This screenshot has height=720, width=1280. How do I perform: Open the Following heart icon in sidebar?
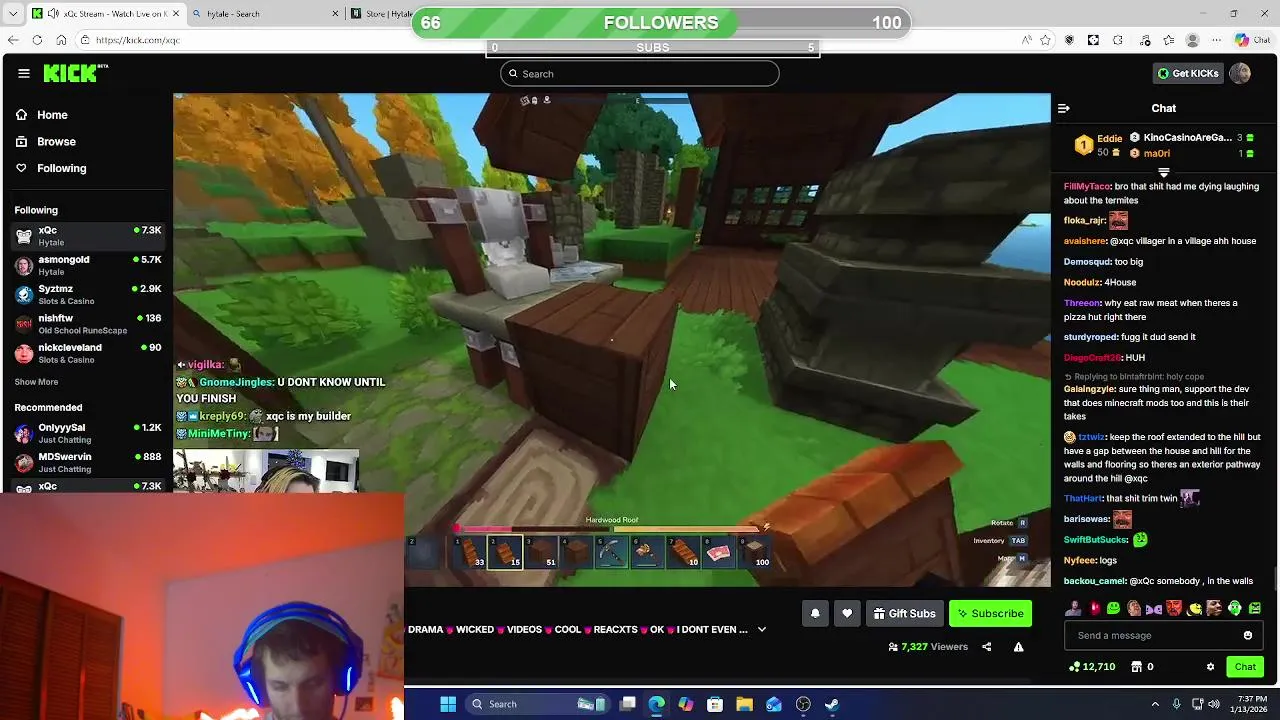[x=22, y=168]
